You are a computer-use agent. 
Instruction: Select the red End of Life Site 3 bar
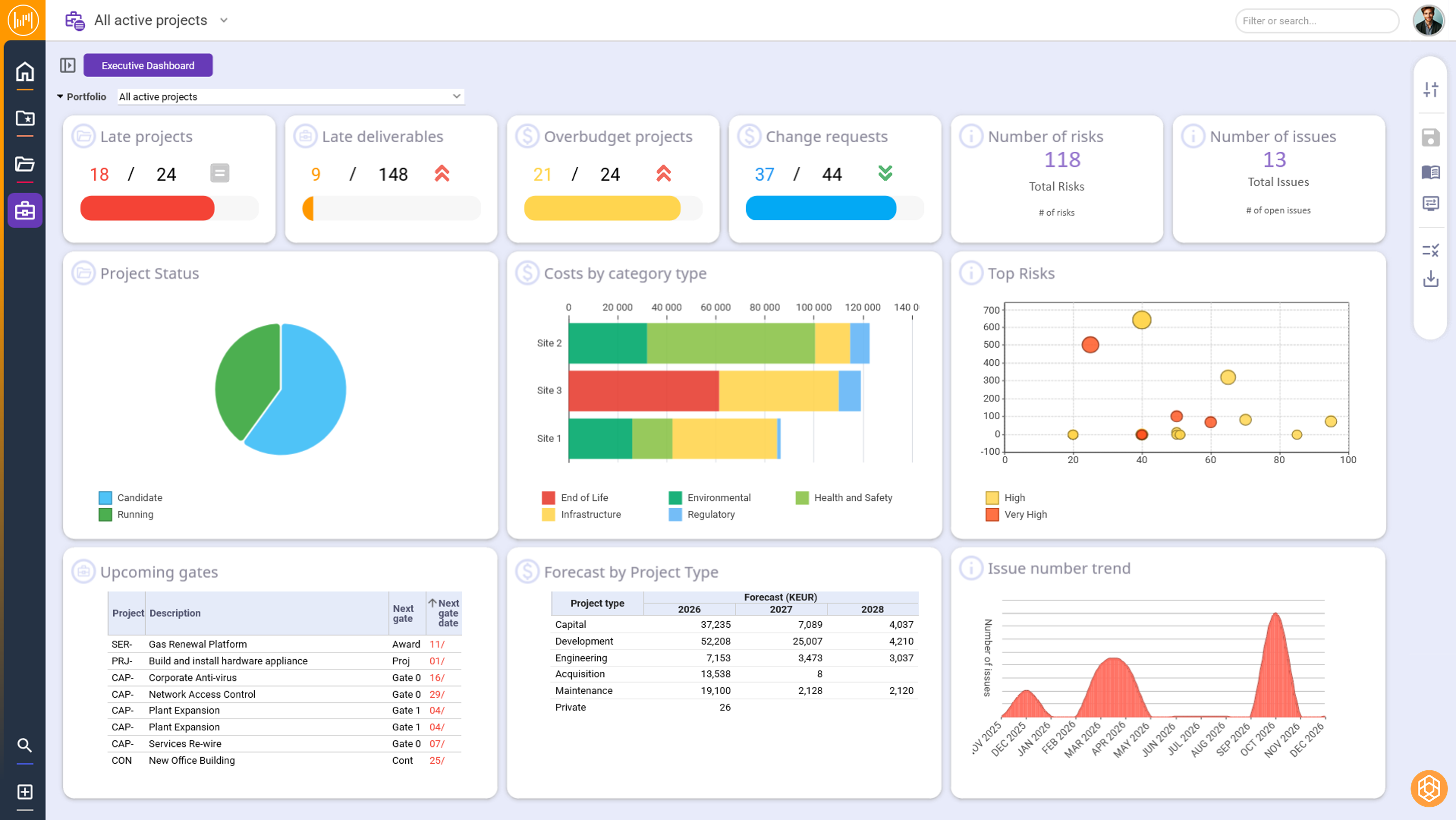point(643,391)
